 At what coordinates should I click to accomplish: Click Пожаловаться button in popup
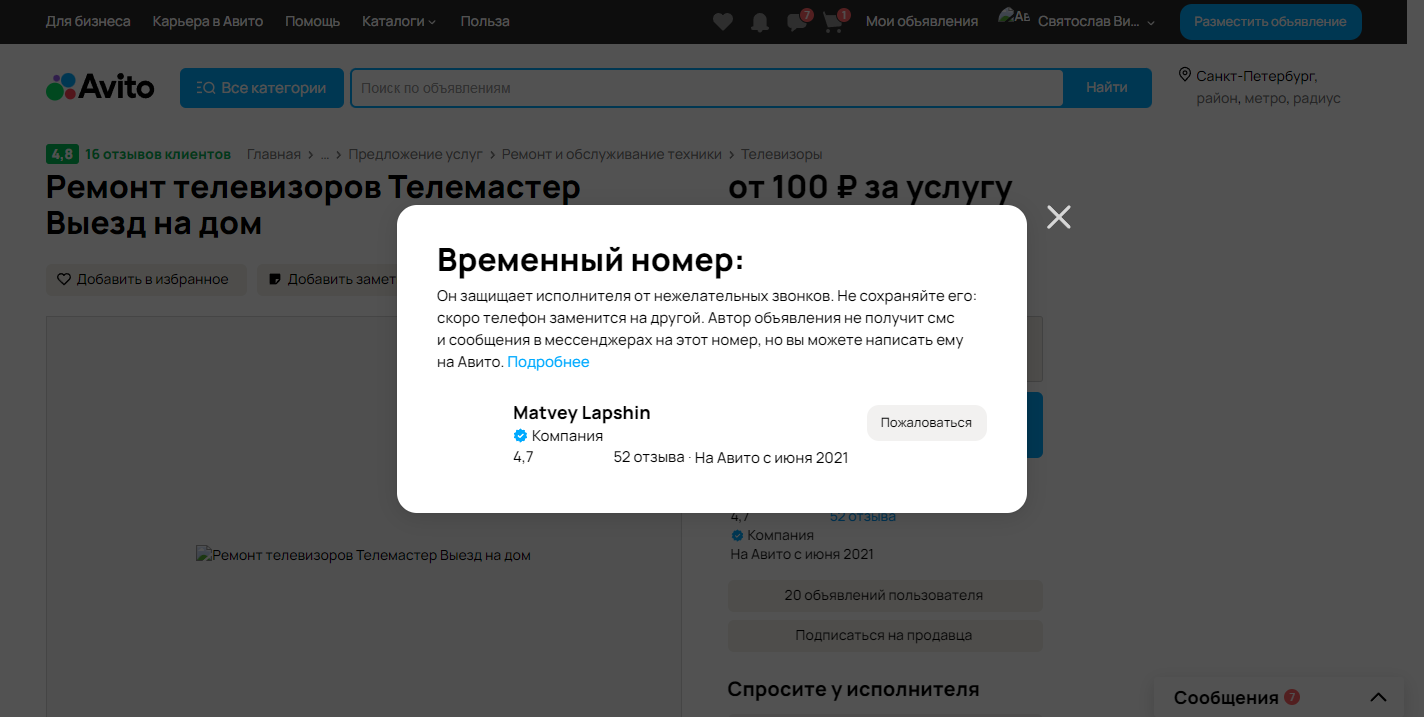[x=926, y=422]
